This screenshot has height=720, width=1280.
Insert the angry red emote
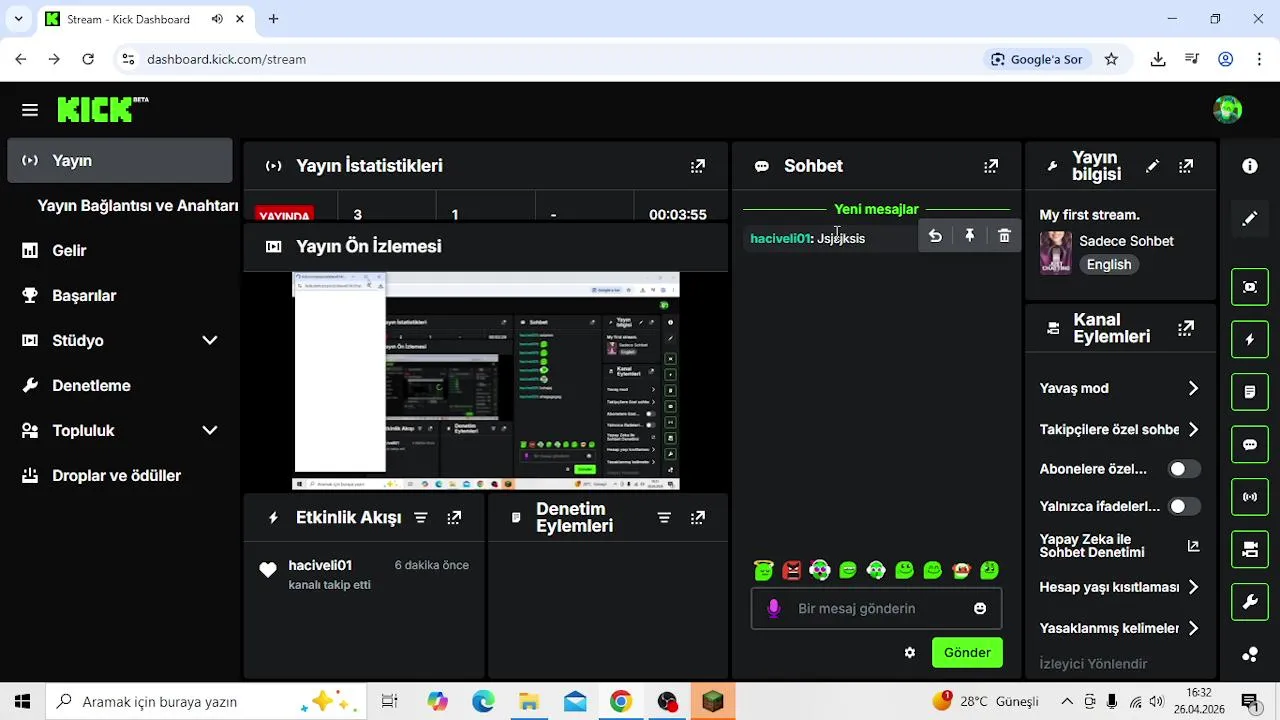[x=792, y=570]
